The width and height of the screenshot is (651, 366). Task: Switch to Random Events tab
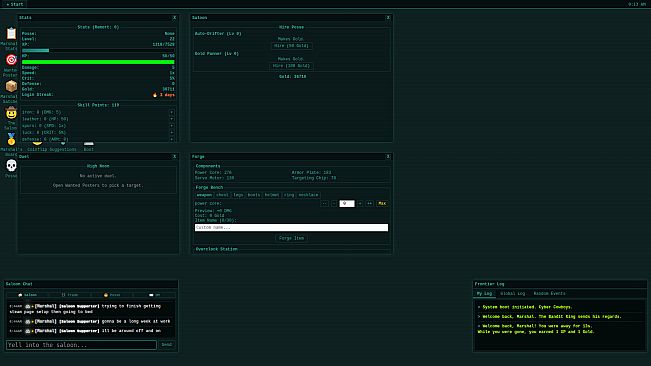[549, 293]
